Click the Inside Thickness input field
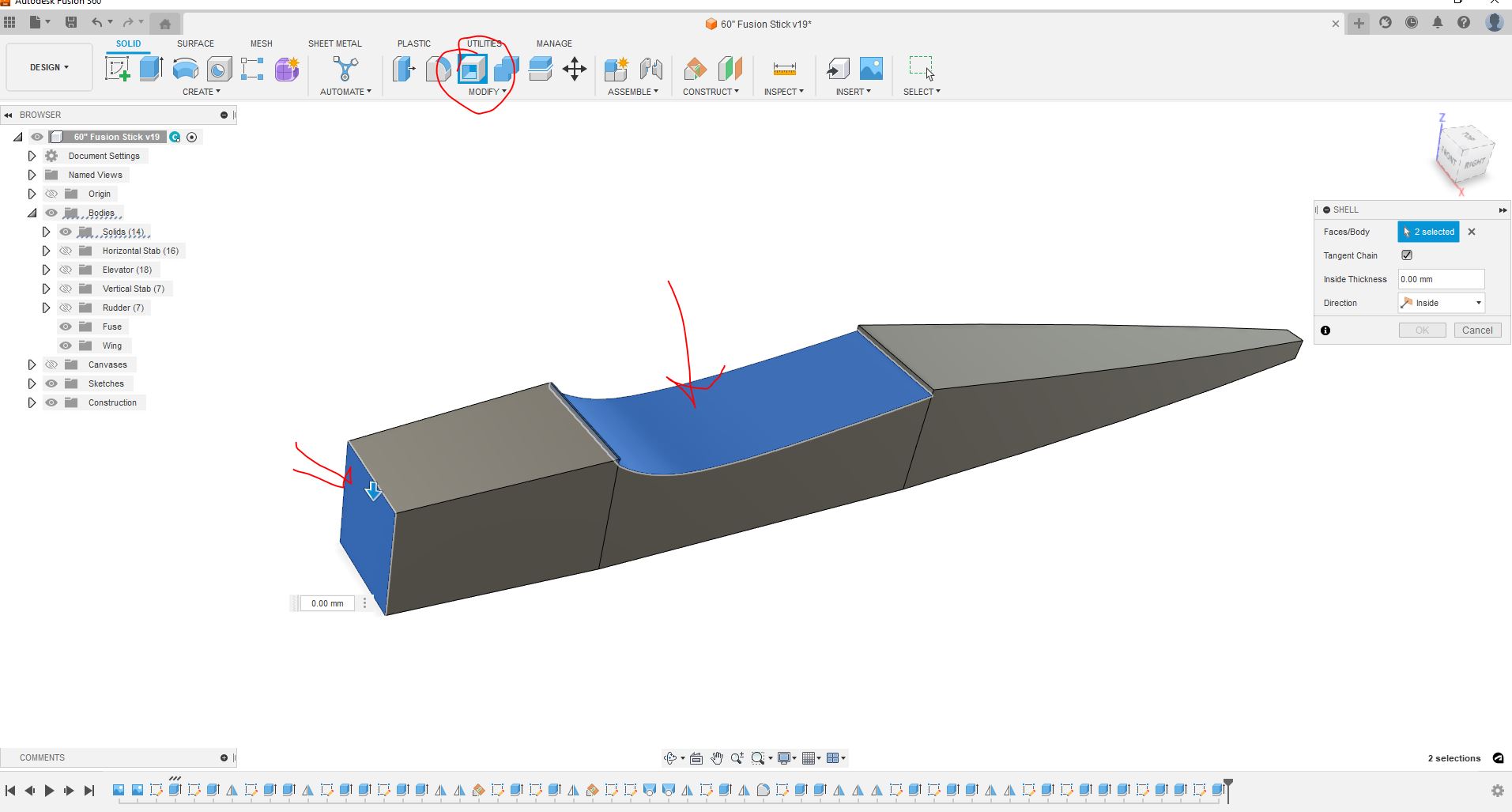Screen dimensions: 1512x812 [1440, 279]
